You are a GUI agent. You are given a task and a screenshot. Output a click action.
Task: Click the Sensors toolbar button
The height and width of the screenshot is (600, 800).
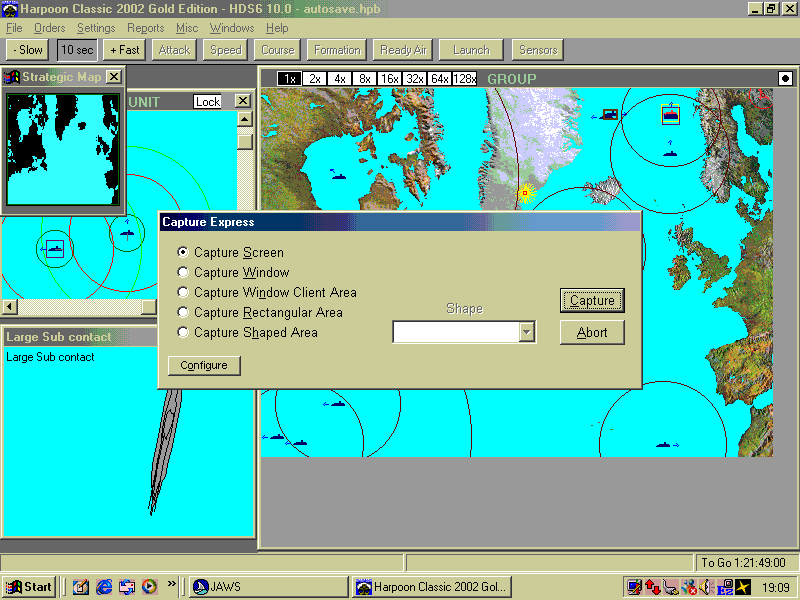(538, 50)
